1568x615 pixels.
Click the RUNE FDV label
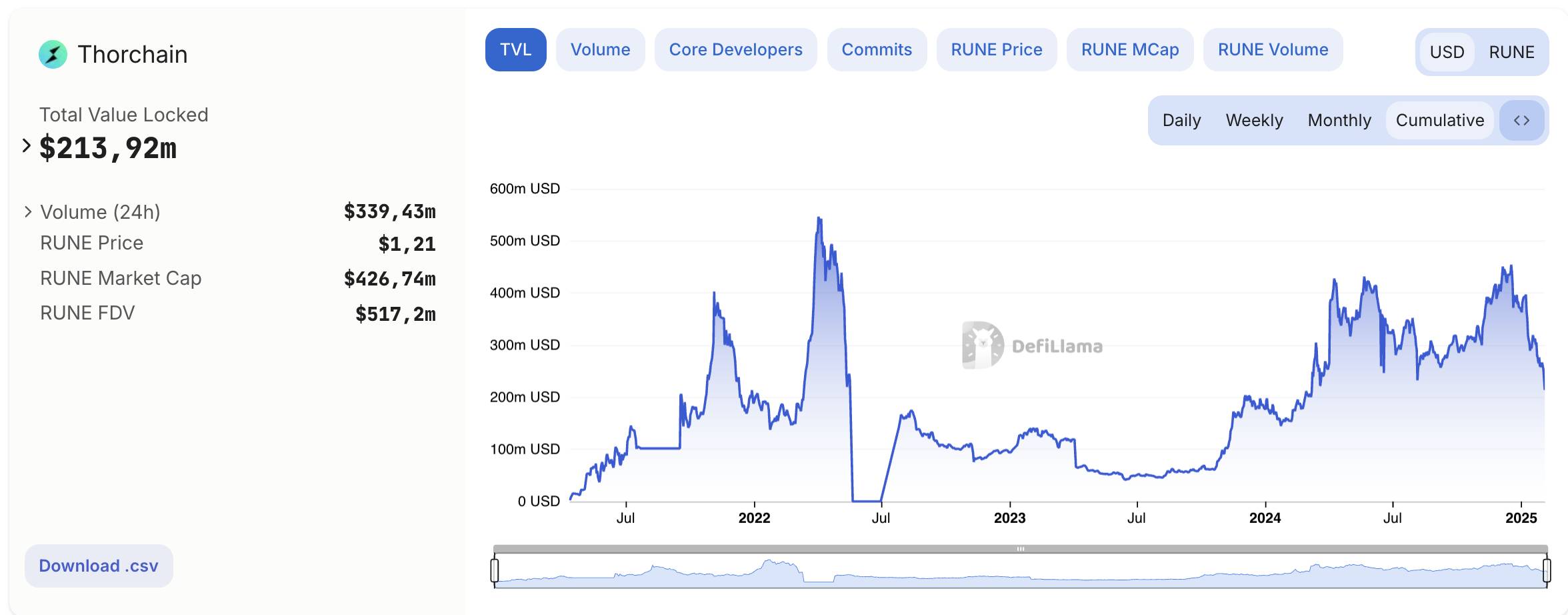[87, 313]
